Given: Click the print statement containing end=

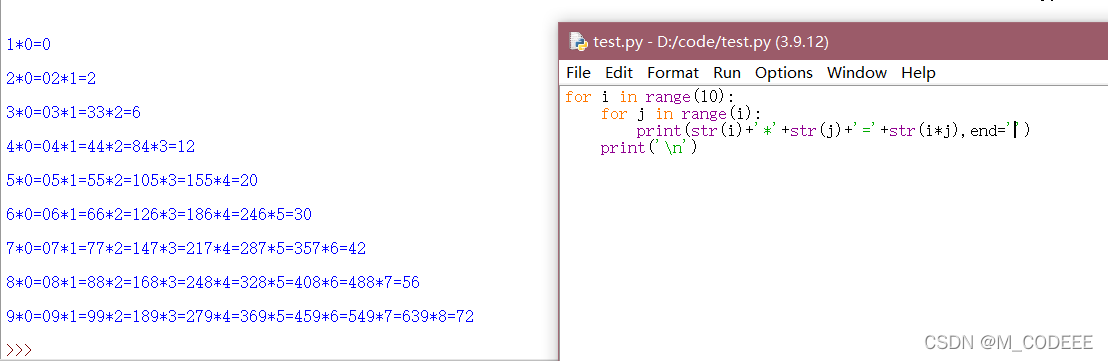Looking at the screenshot, I should [832, 131].
